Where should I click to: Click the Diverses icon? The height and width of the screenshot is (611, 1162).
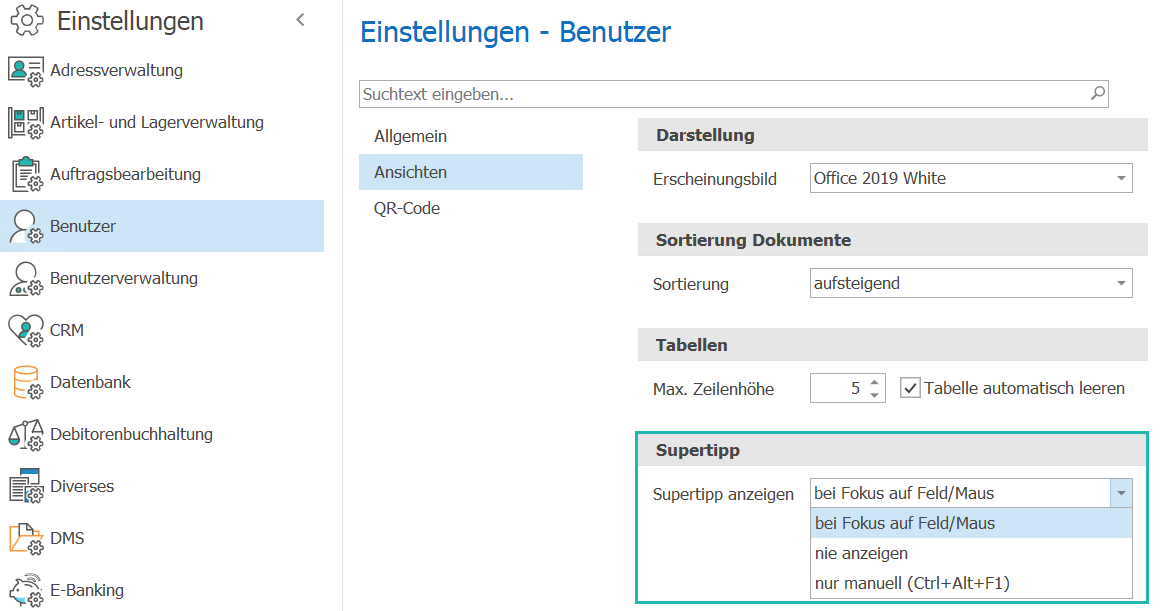click(x=26, y=486)
